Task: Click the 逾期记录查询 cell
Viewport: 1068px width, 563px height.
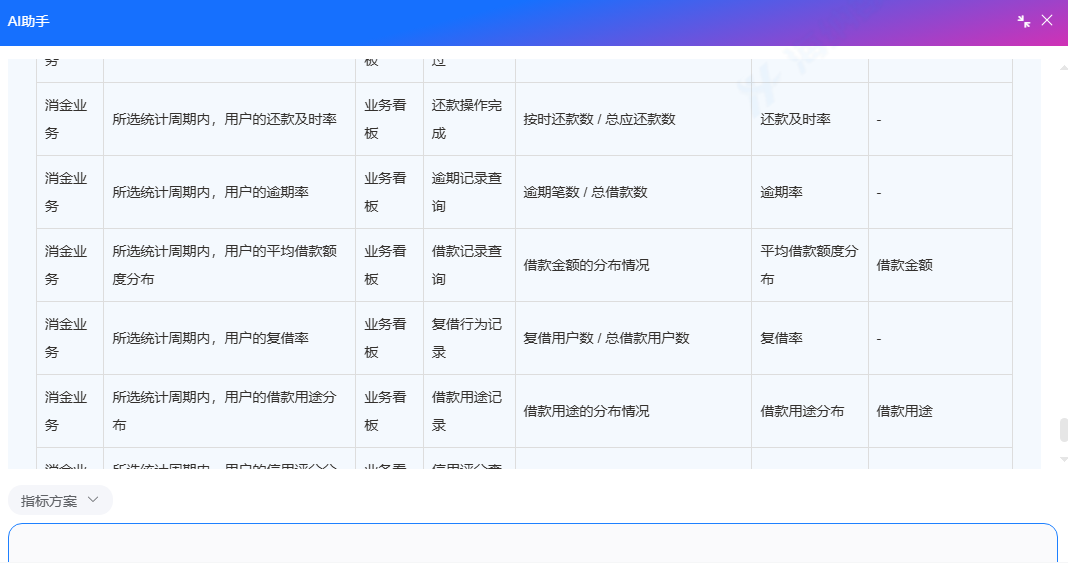Action: [468, 192]
